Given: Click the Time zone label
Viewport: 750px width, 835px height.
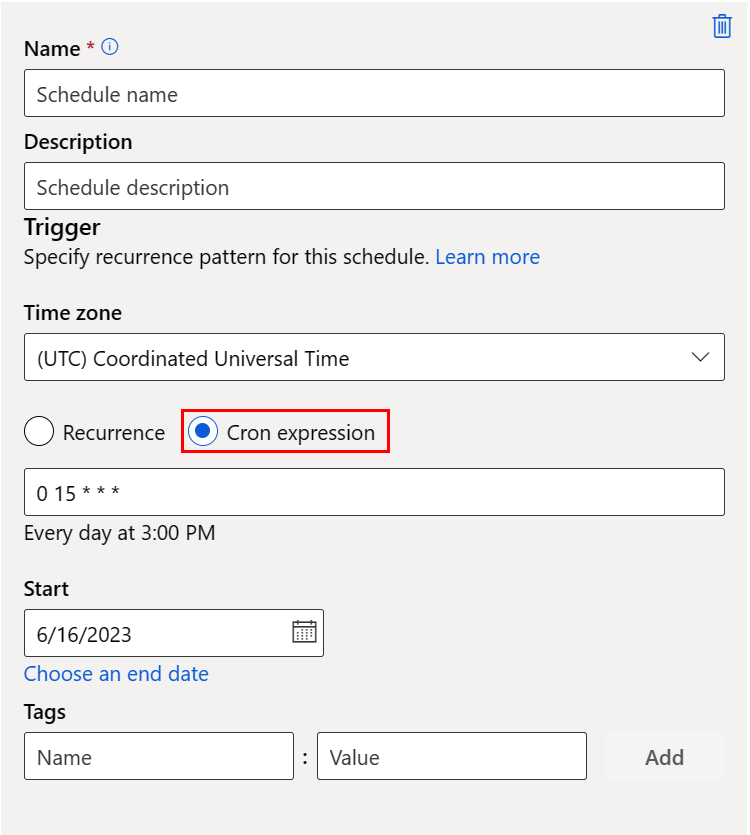Looking at the screenshot, I should [73, 313].
